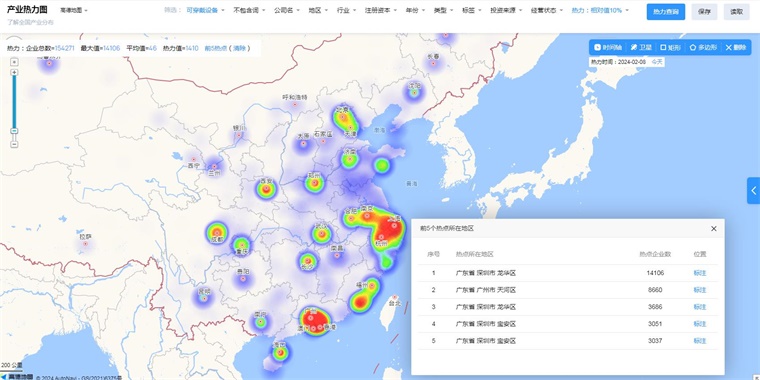
Task: Click the square button above the zoom plus button
Action: click(15, 62)
